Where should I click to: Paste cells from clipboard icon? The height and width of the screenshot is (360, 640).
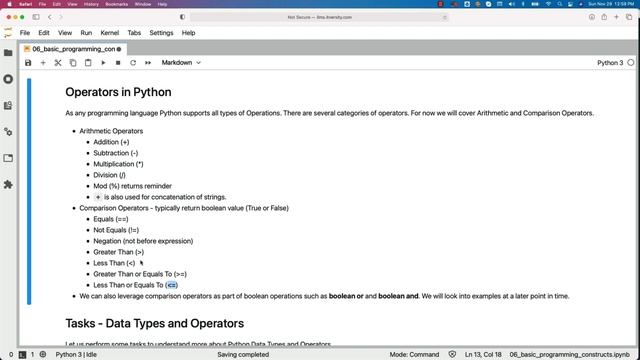pos(88,63)
